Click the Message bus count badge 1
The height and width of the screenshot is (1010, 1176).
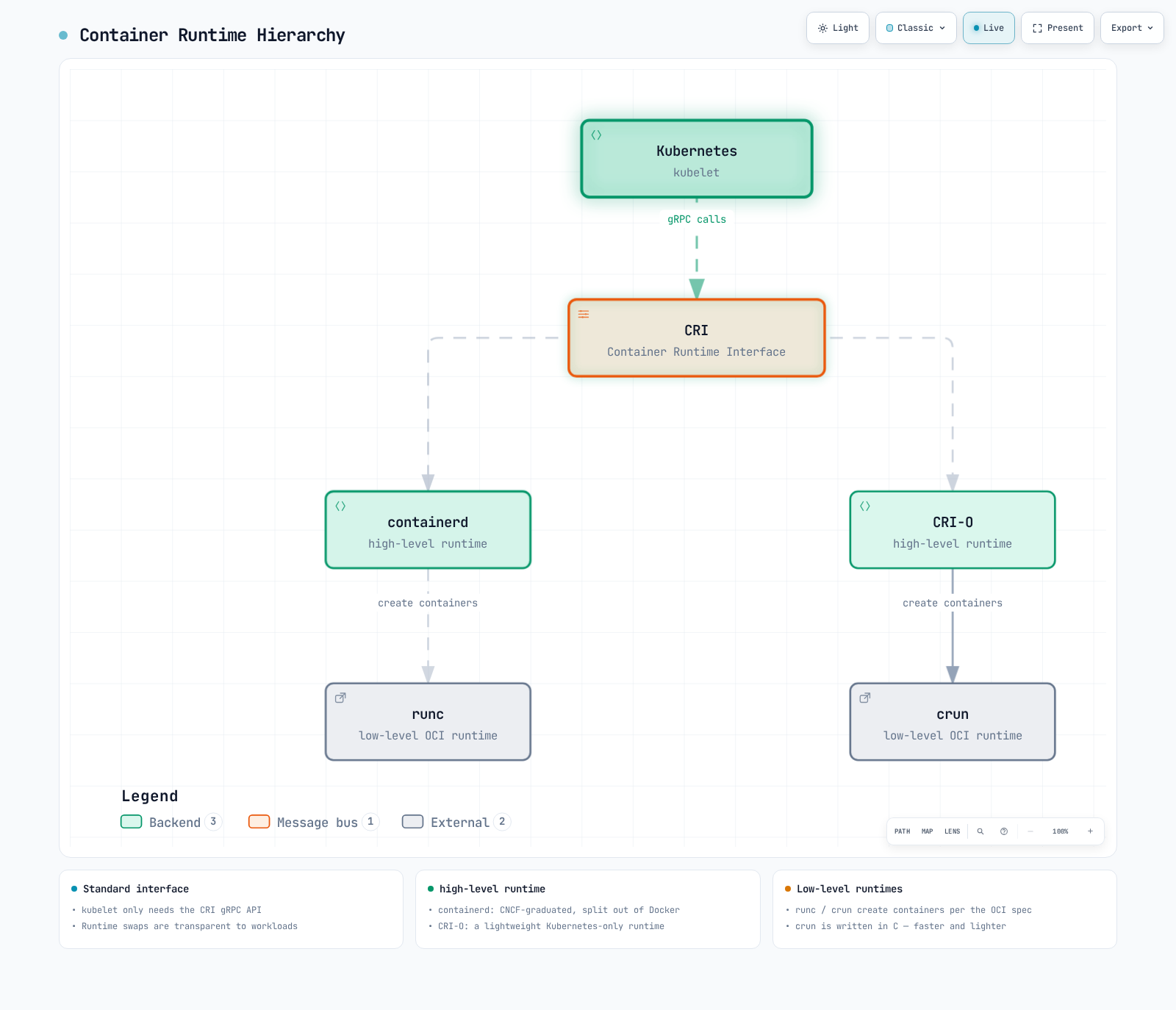(x=370, y=822)
